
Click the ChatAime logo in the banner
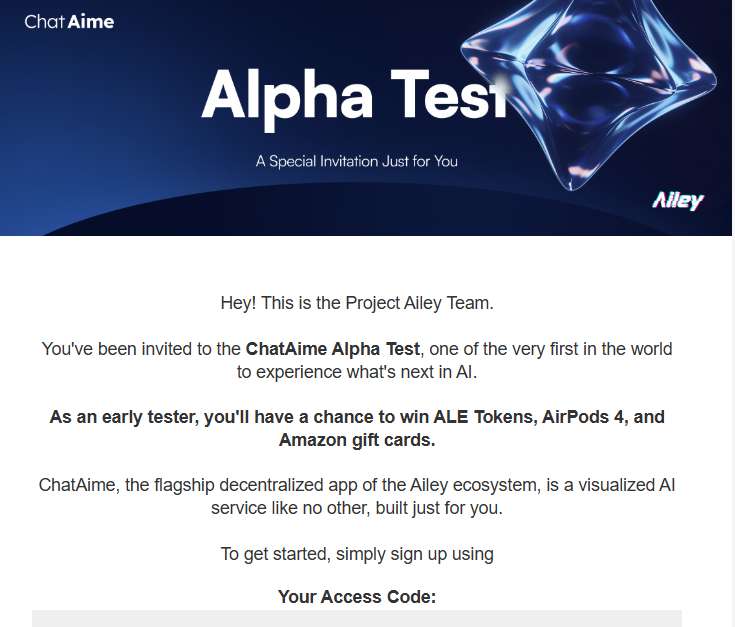(x=69, y=22)
